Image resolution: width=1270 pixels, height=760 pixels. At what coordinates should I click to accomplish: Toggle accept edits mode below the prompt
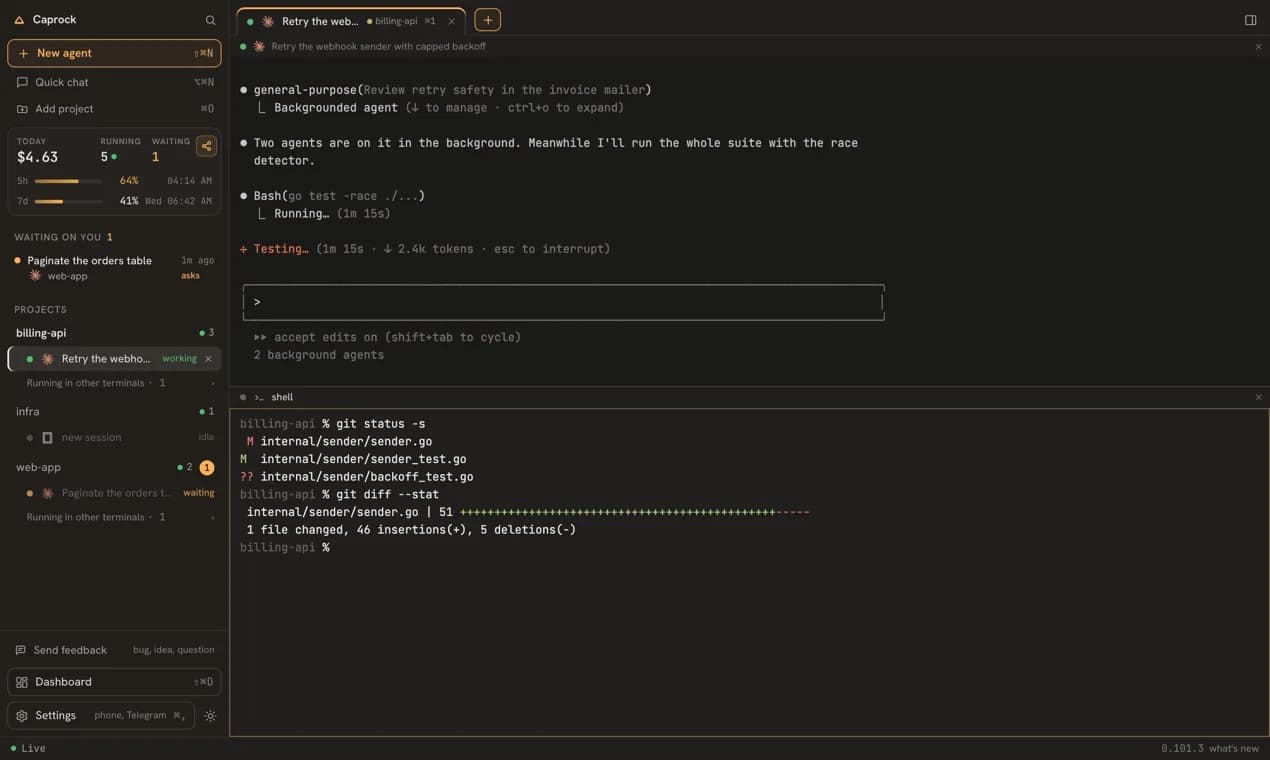(x=387, y=337)
